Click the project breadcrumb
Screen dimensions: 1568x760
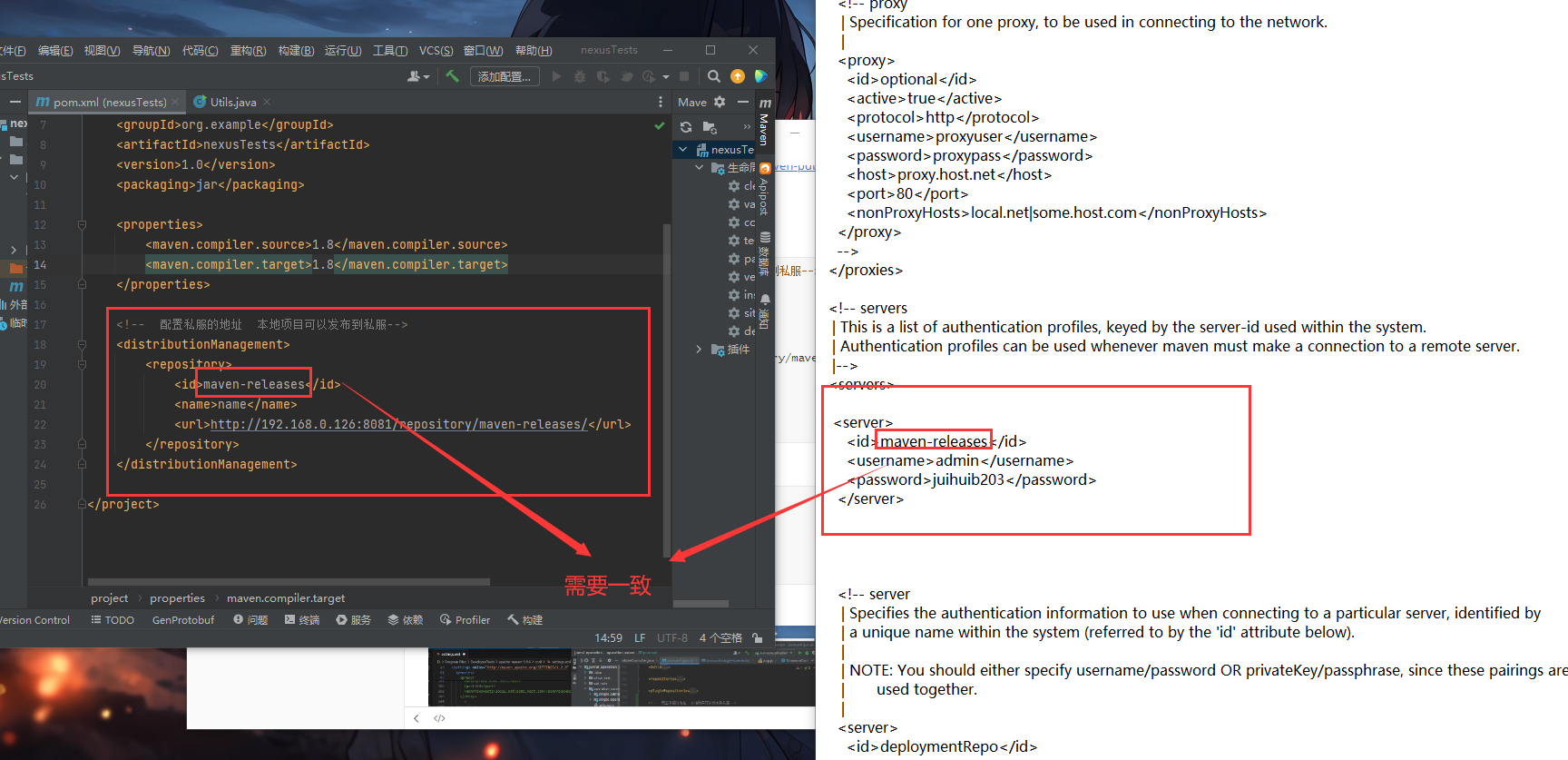109,597
